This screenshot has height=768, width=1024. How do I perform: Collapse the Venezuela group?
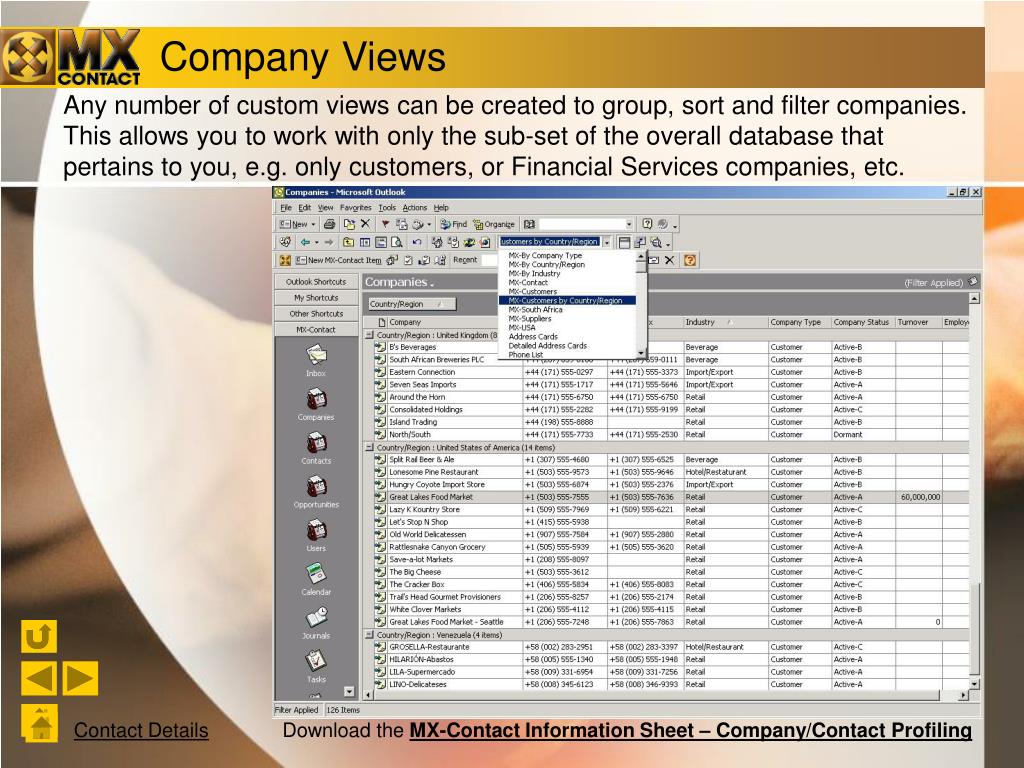pos(369,635)
